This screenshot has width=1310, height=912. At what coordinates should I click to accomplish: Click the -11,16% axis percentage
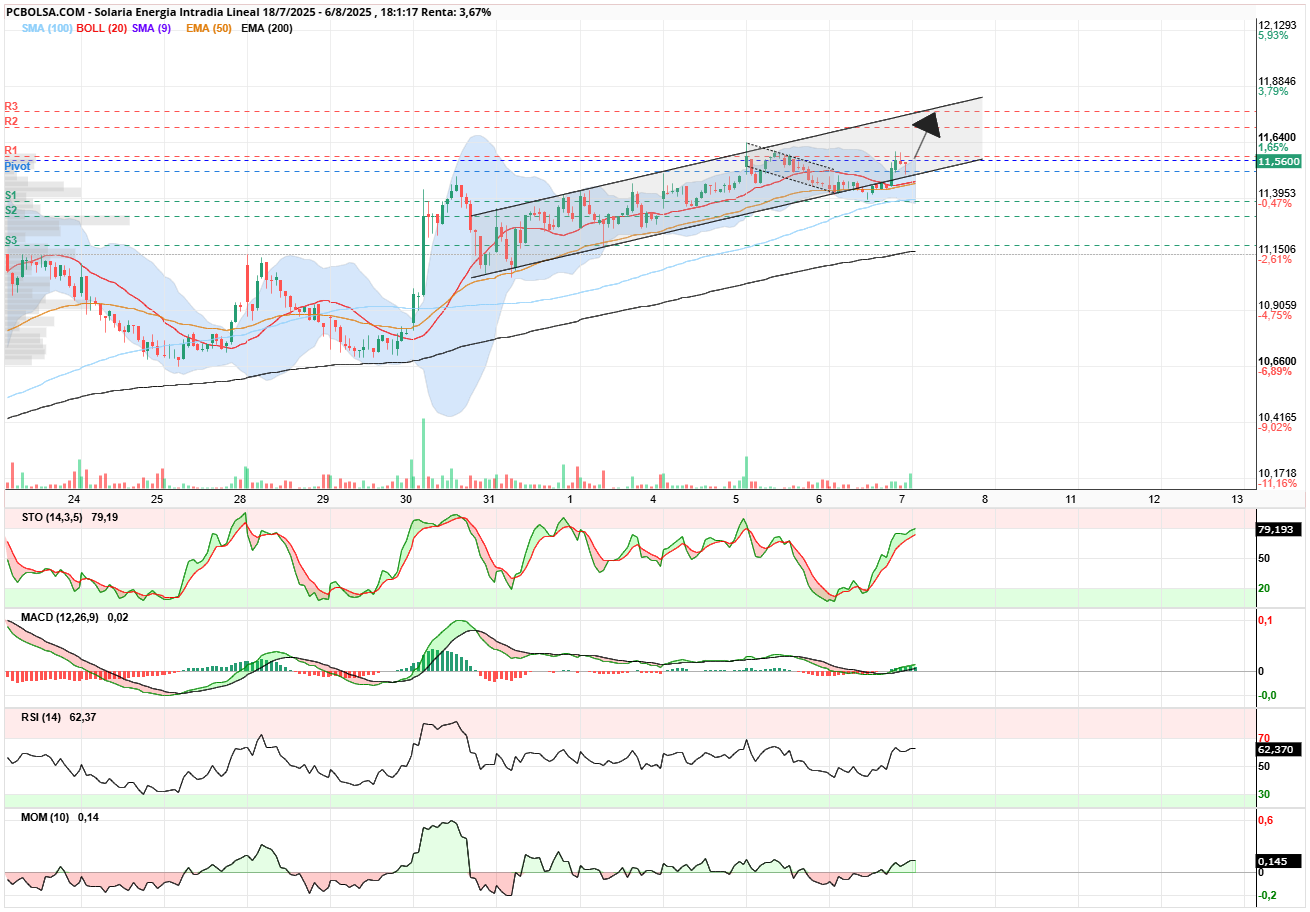coord(1277,483)
